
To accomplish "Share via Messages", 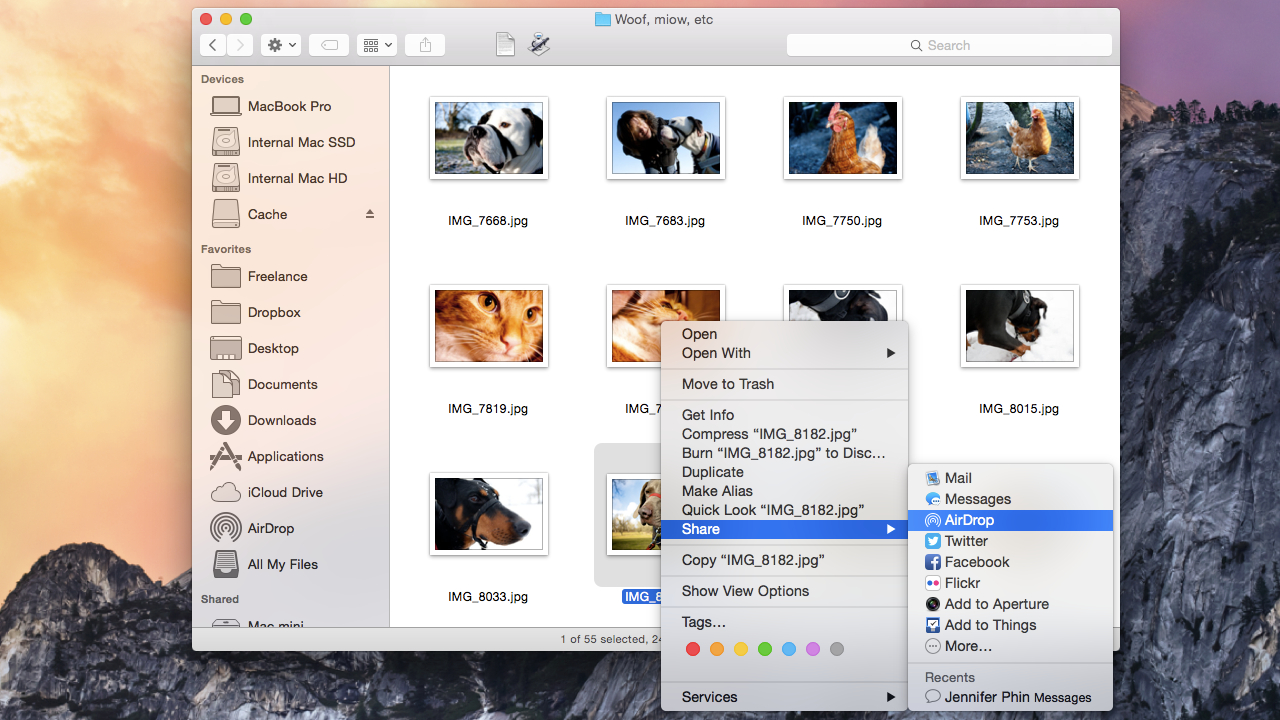I will 1010,499.
